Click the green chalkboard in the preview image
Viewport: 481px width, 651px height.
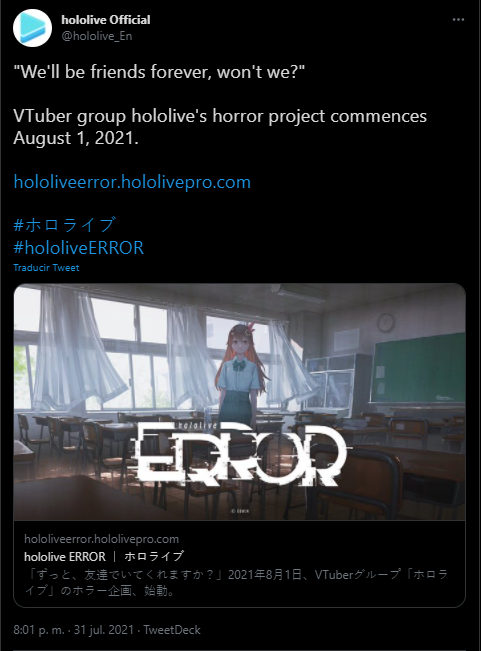click(x=418, y=367)
